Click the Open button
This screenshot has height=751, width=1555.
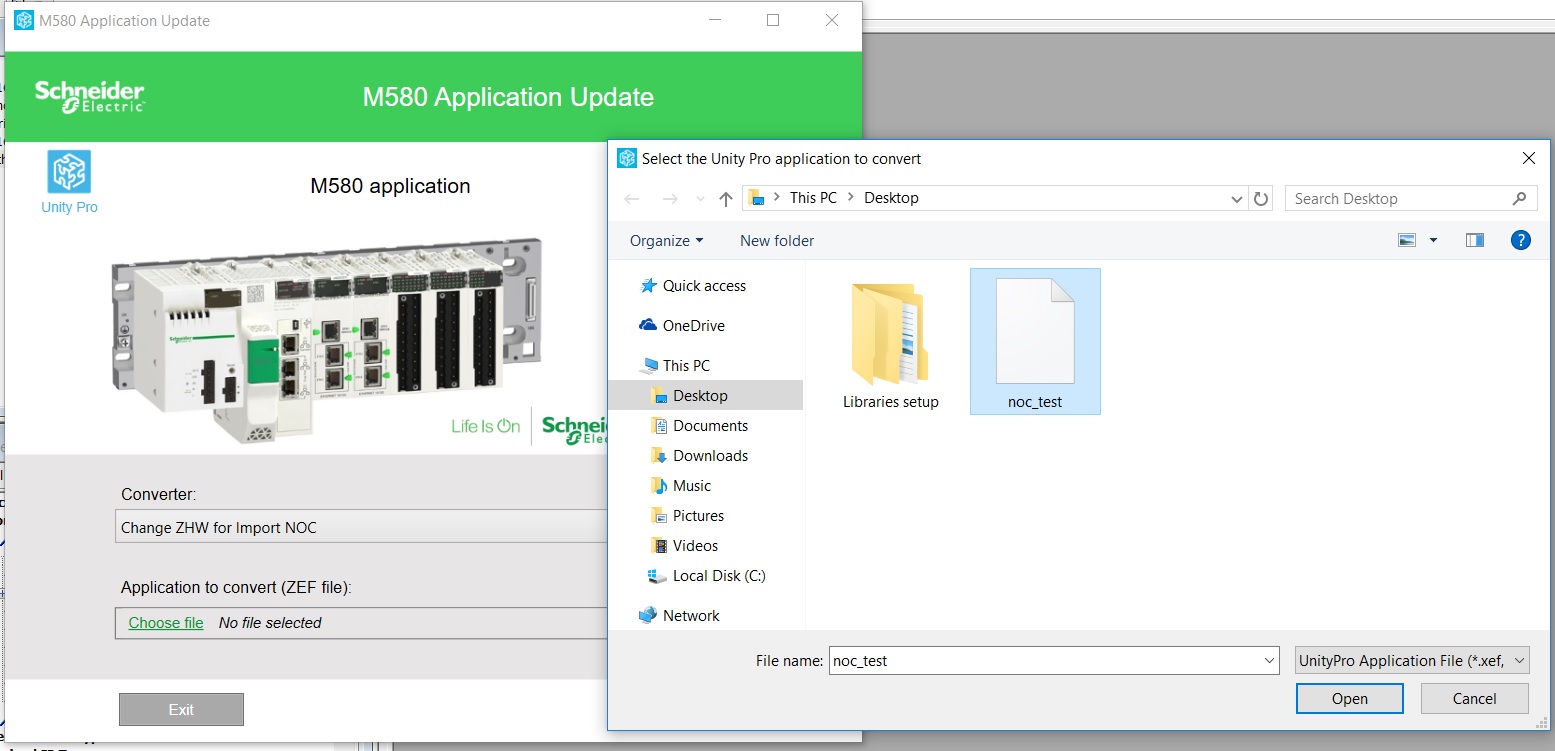click(1349, 699)
